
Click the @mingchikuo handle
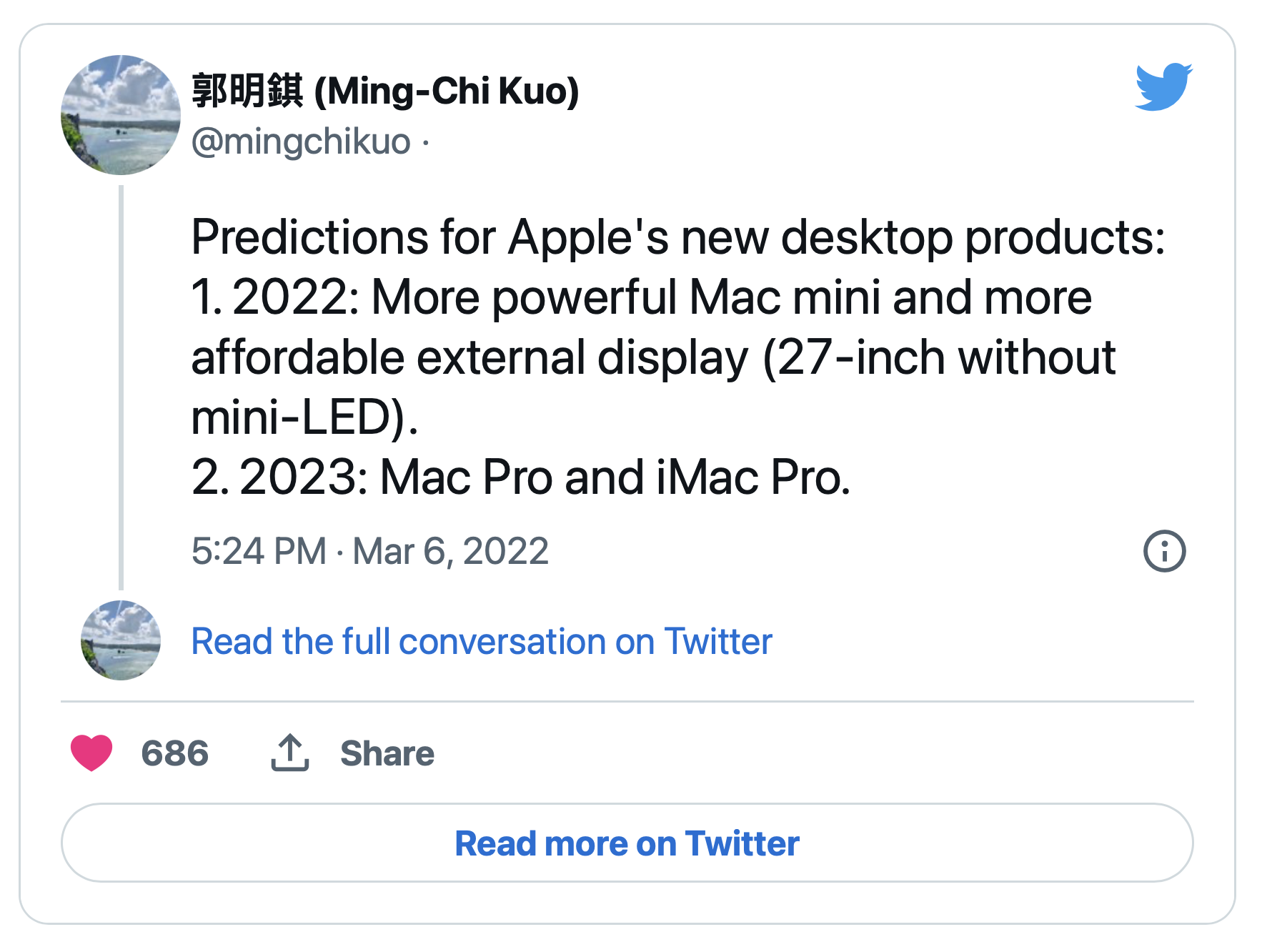tap(301, 142)
